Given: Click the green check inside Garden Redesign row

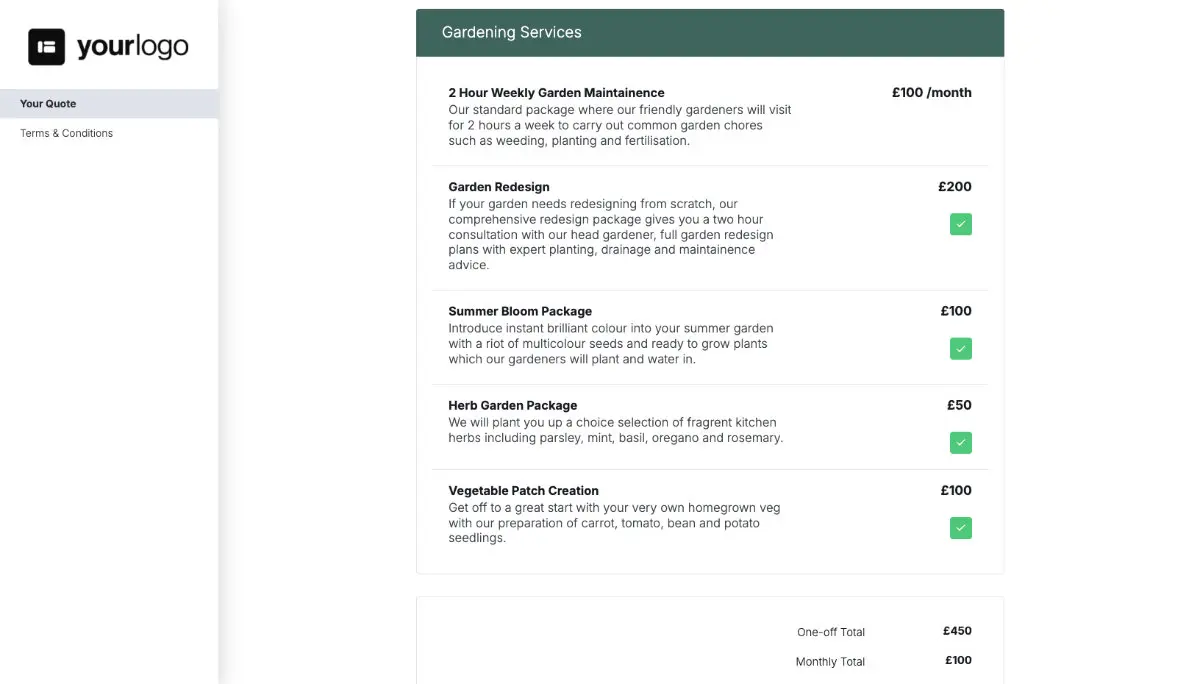Looking at the screenshot, I should pos(960,224).
